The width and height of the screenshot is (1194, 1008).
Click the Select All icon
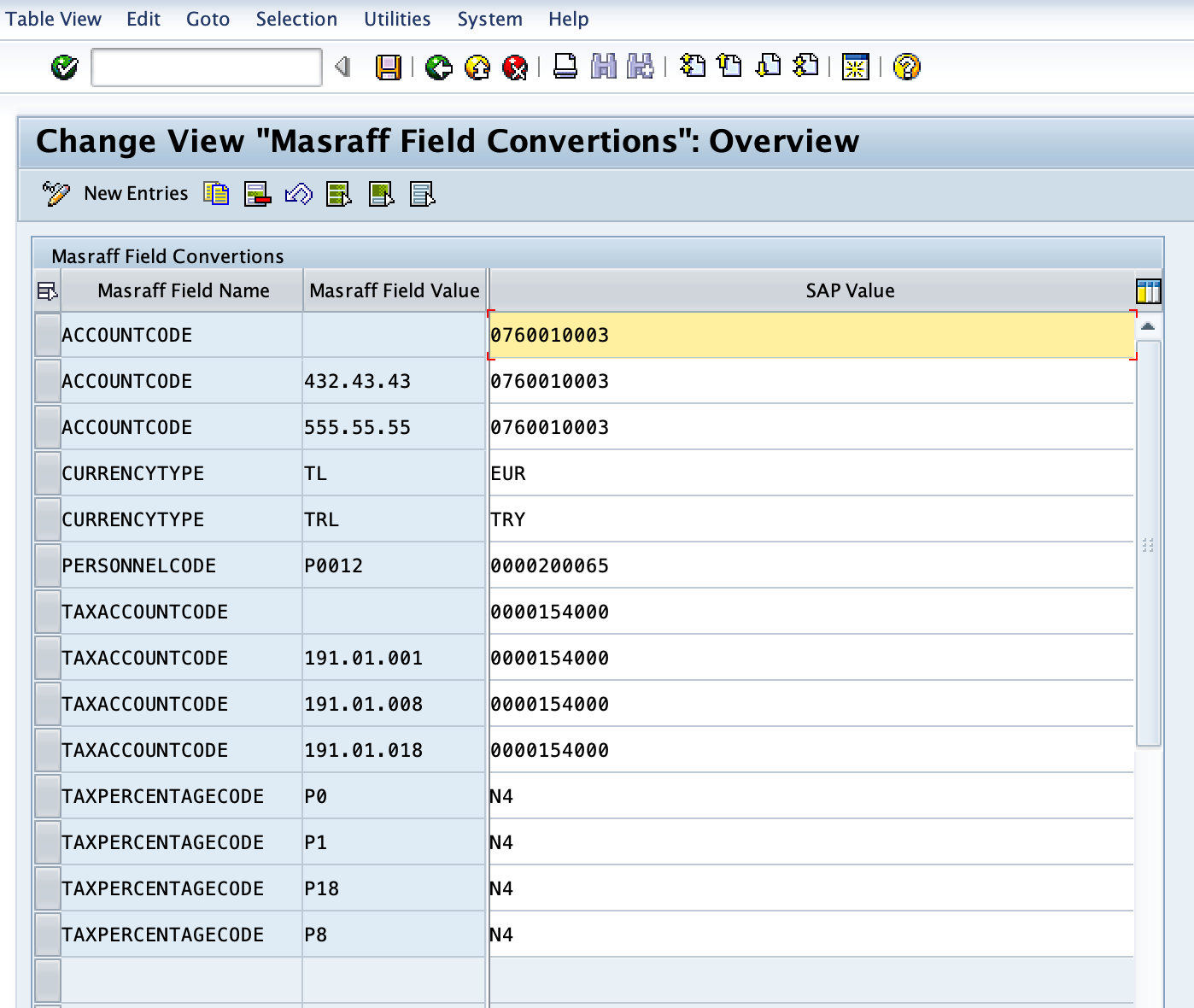[x=339, y=194]
